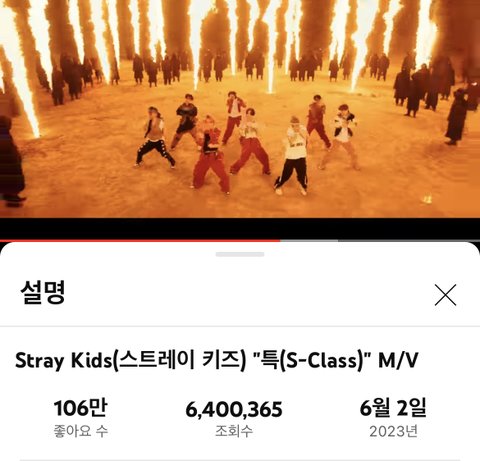The image size is (480, 461).
Task: Tap the hooded figure on the left edge of the video
Action: pyautogui.click(x=11, y=161)
